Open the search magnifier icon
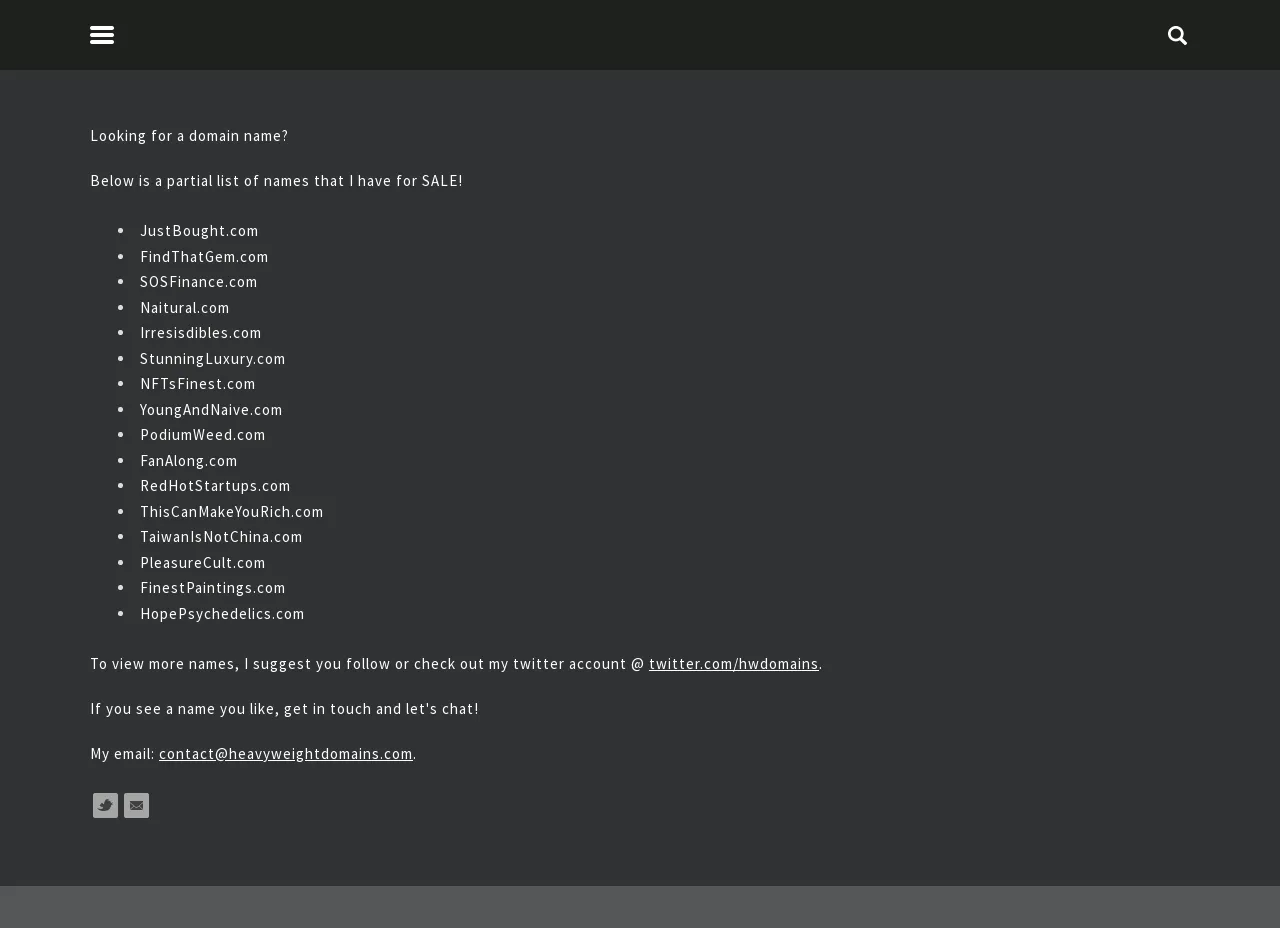This screenshot has height=928, width=1280. (1177, 35)
